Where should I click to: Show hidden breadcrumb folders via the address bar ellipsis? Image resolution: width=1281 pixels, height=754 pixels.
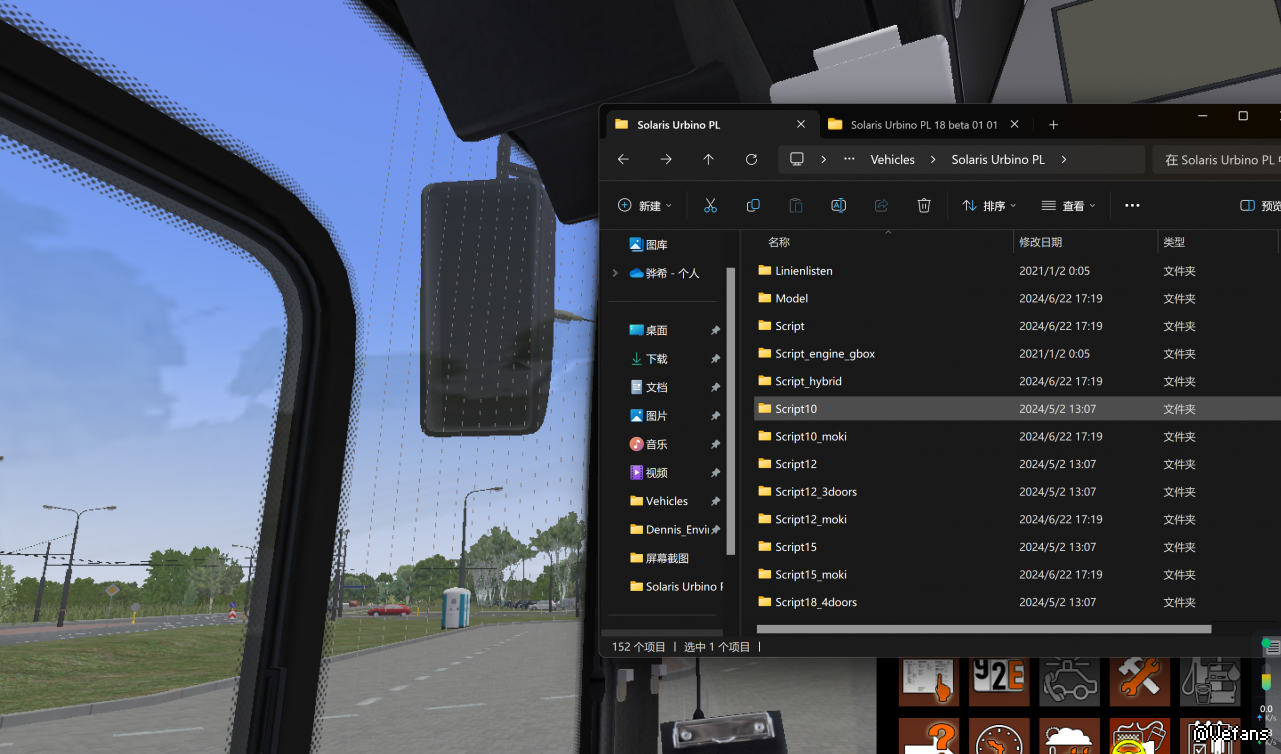[850, 159]
